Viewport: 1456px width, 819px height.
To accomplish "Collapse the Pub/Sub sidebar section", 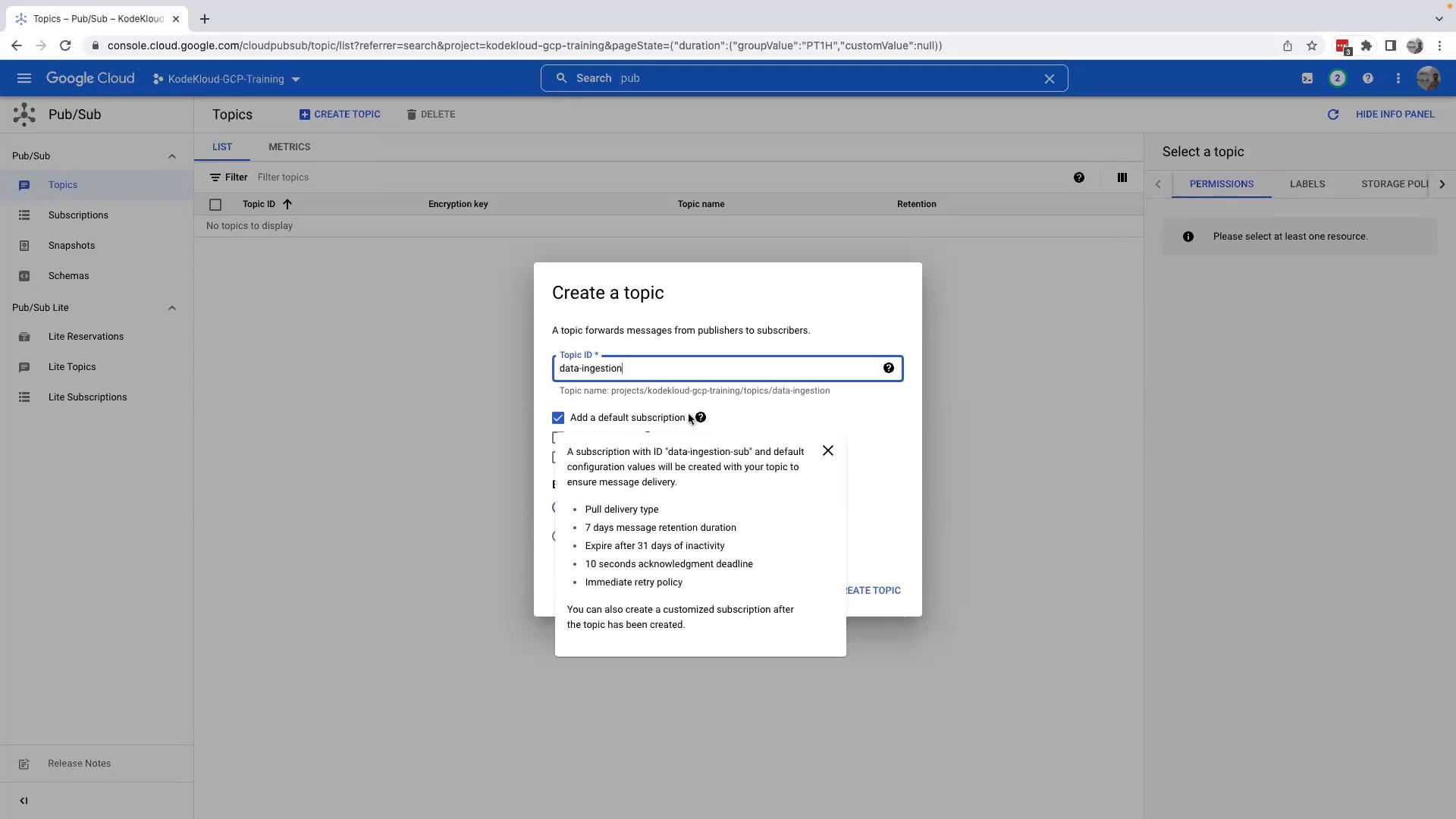I will coord(171,156).
